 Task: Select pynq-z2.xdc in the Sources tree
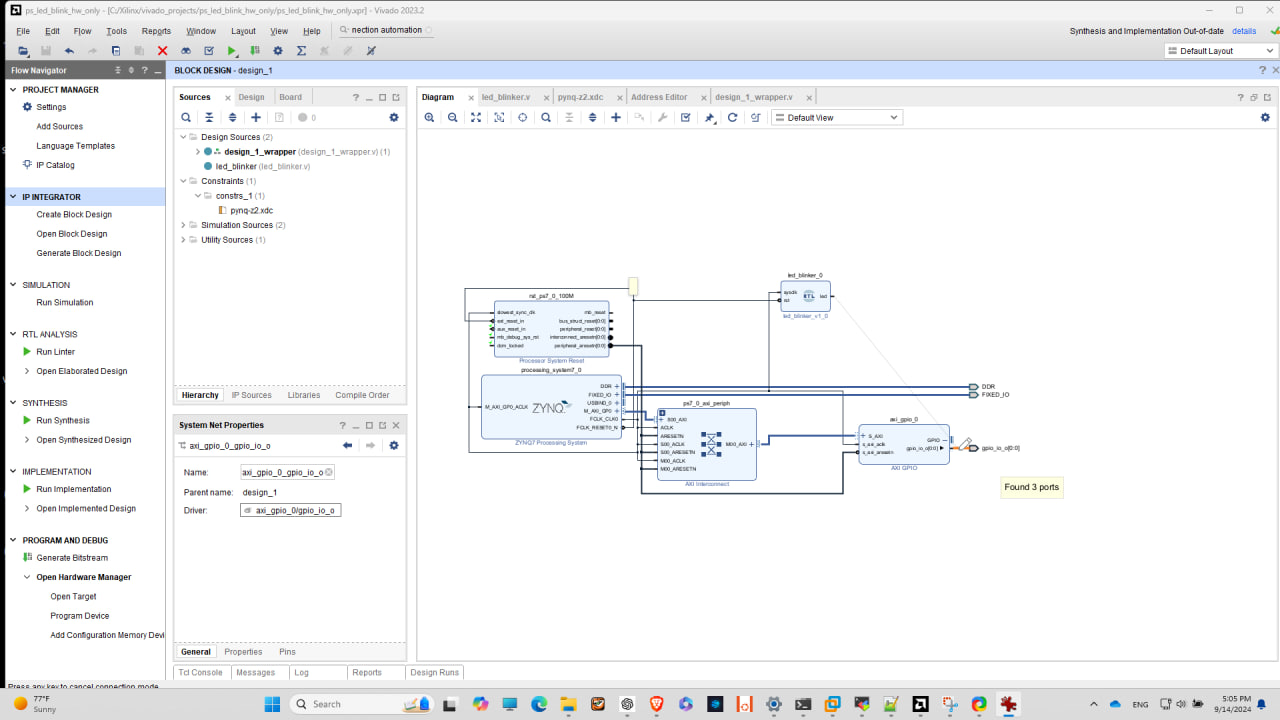pos(251,211)
